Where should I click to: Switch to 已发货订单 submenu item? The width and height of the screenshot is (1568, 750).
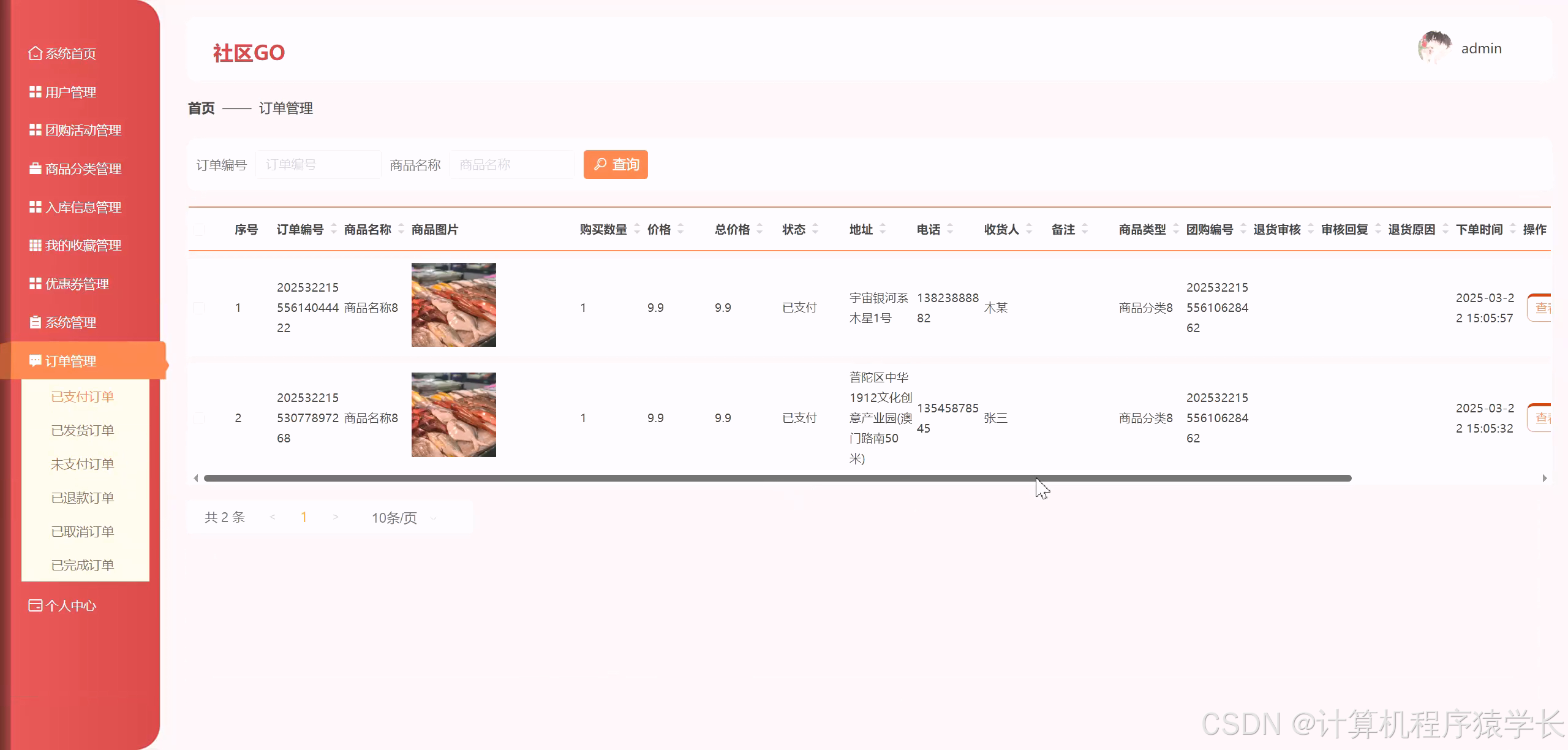(x=83, y=430)
